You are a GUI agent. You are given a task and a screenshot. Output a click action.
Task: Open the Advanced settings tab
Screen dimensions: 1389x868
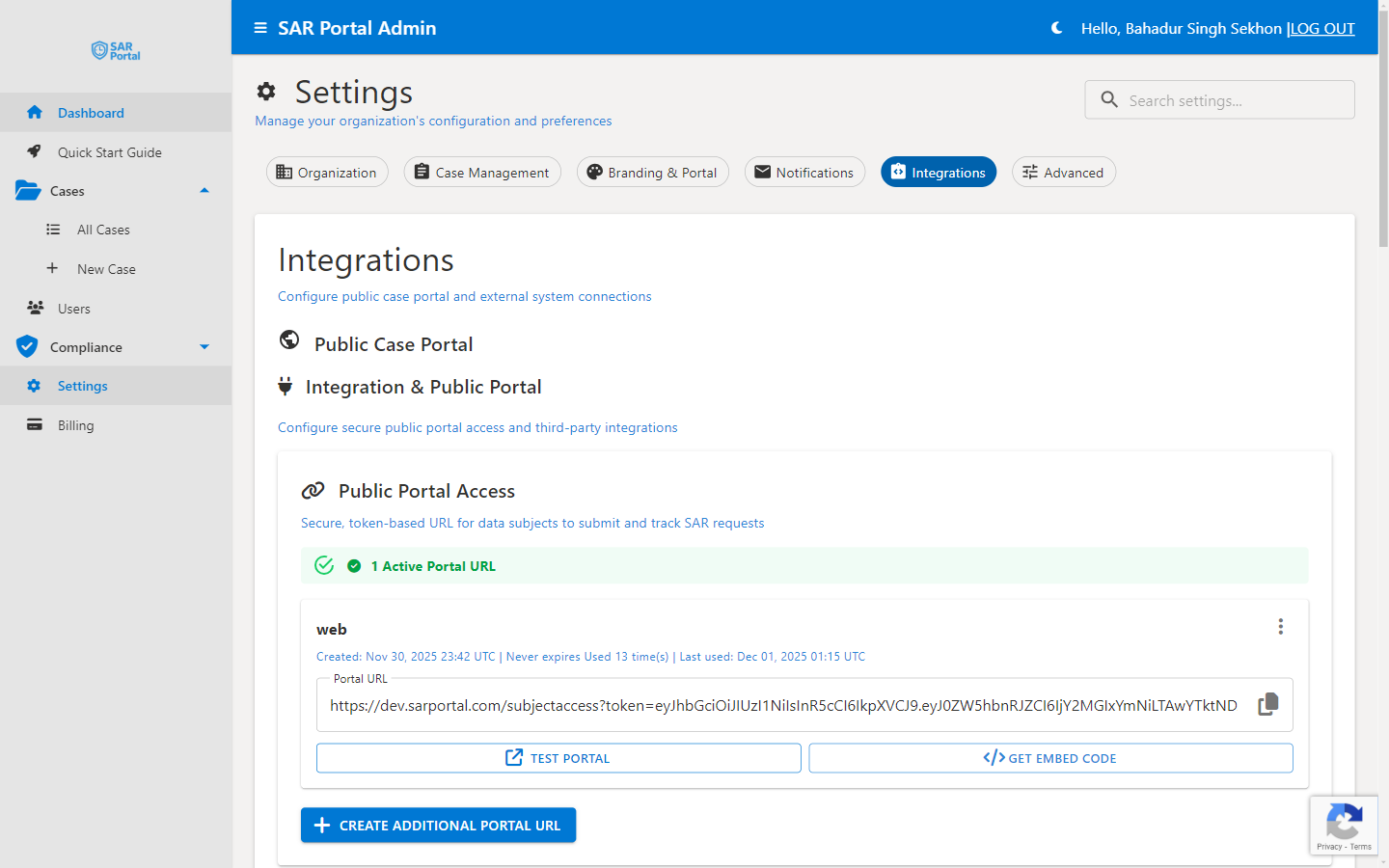click(x=1063, y=172)
